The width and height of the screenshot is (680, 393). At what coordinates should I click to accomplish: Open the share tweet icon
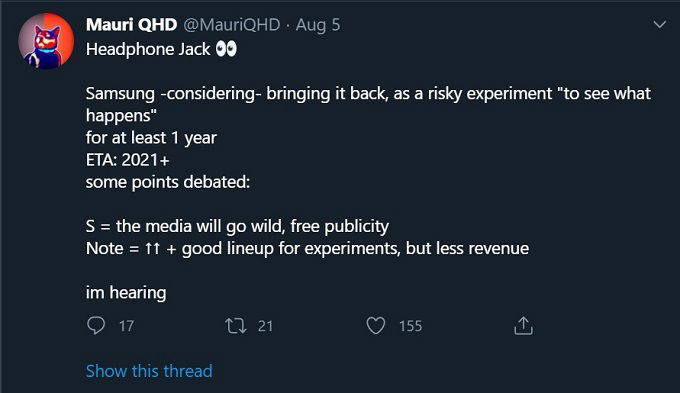[x=523, y=325]
